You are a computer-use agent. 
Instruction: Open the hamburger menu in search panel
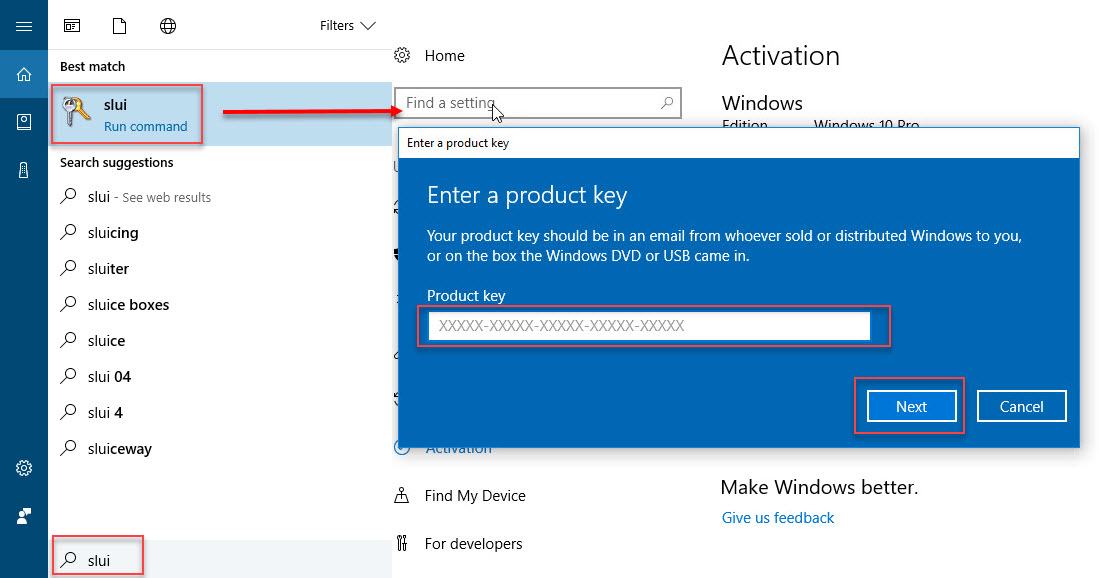[x=24, y=26]
